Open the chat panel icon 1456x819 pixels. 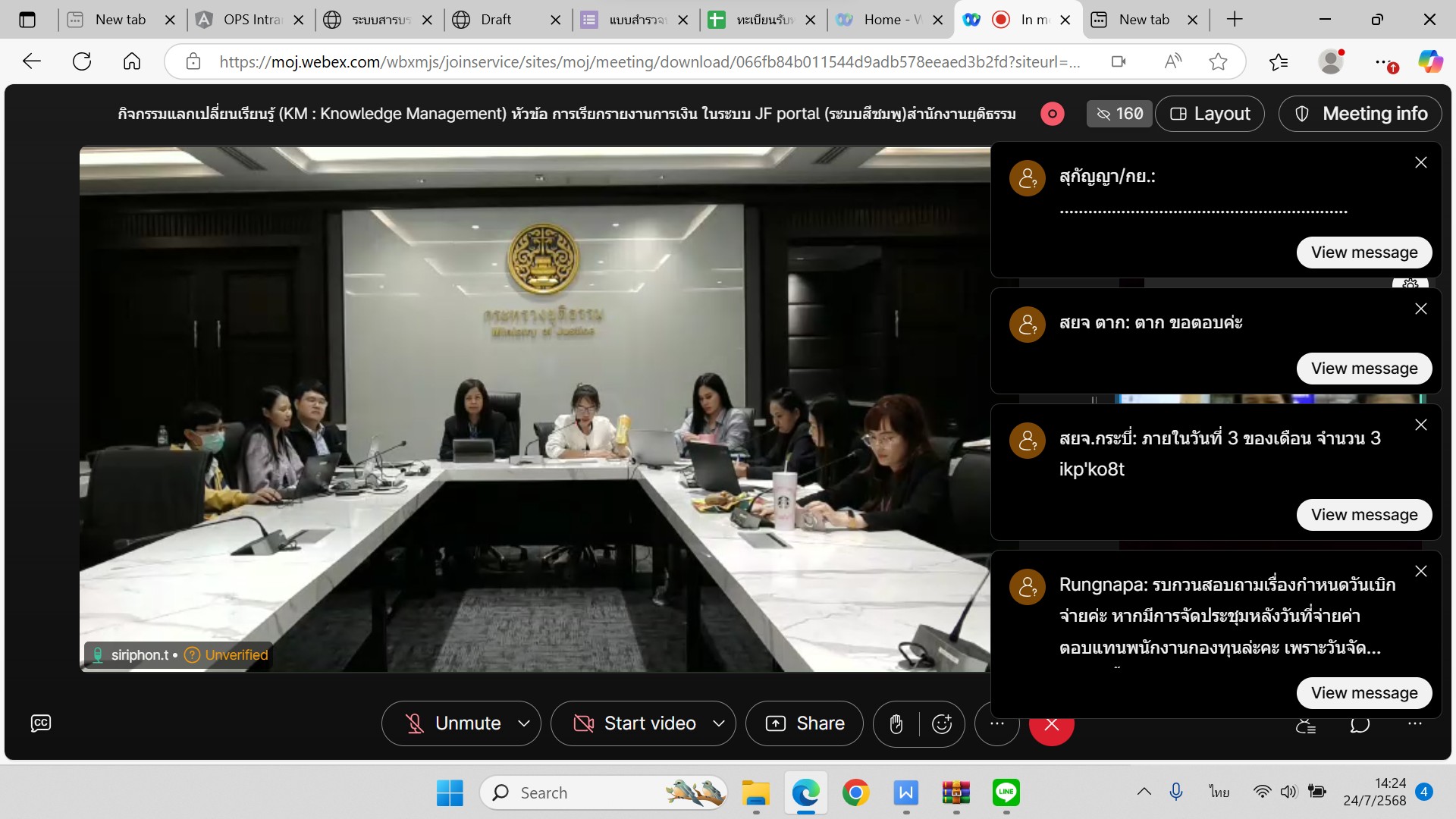[x=1360, y=726]
